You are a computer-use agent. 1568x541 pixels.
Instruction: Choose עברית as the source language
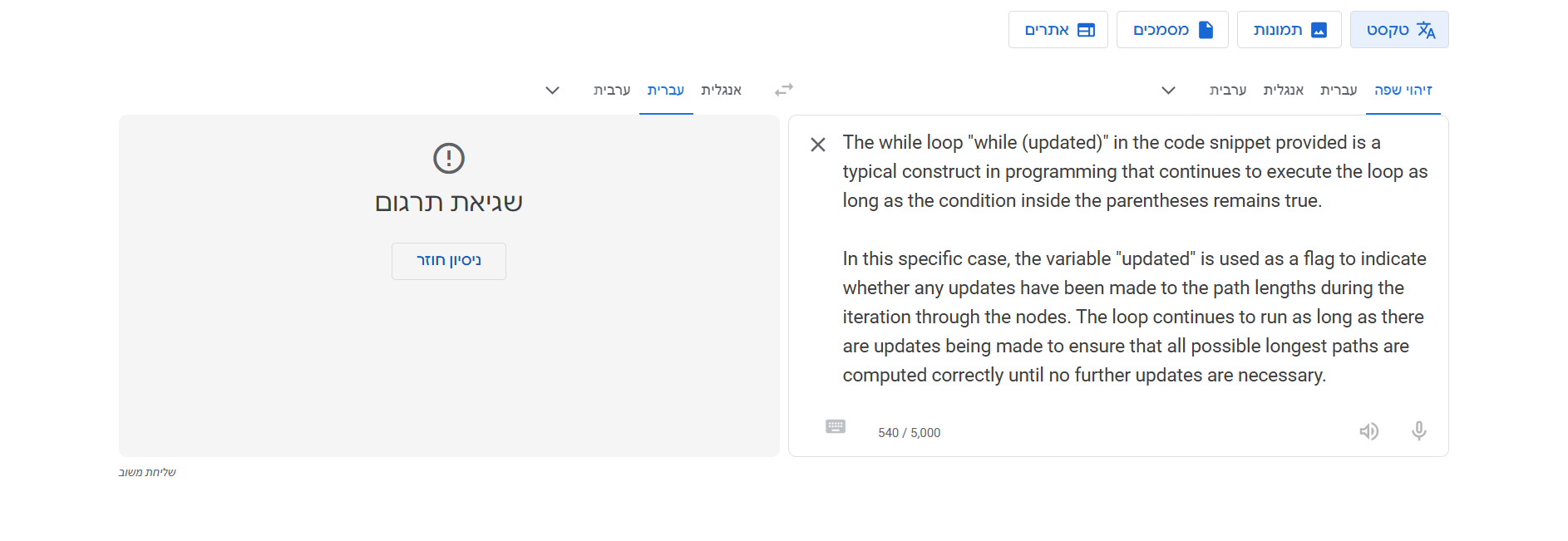[1339, 90]
